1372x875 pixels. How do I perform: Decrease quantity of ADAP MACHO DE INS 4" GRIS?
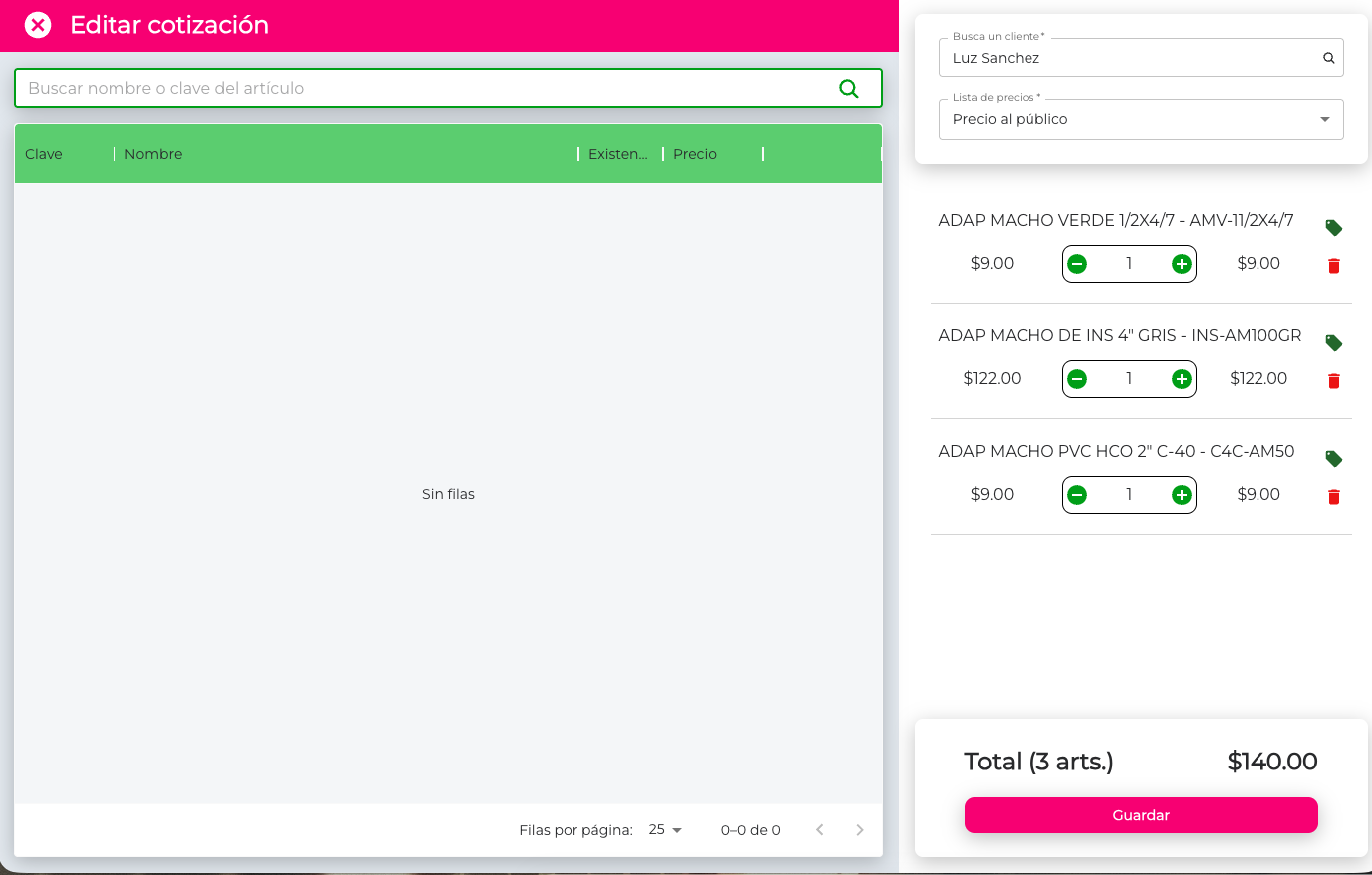1077,379
